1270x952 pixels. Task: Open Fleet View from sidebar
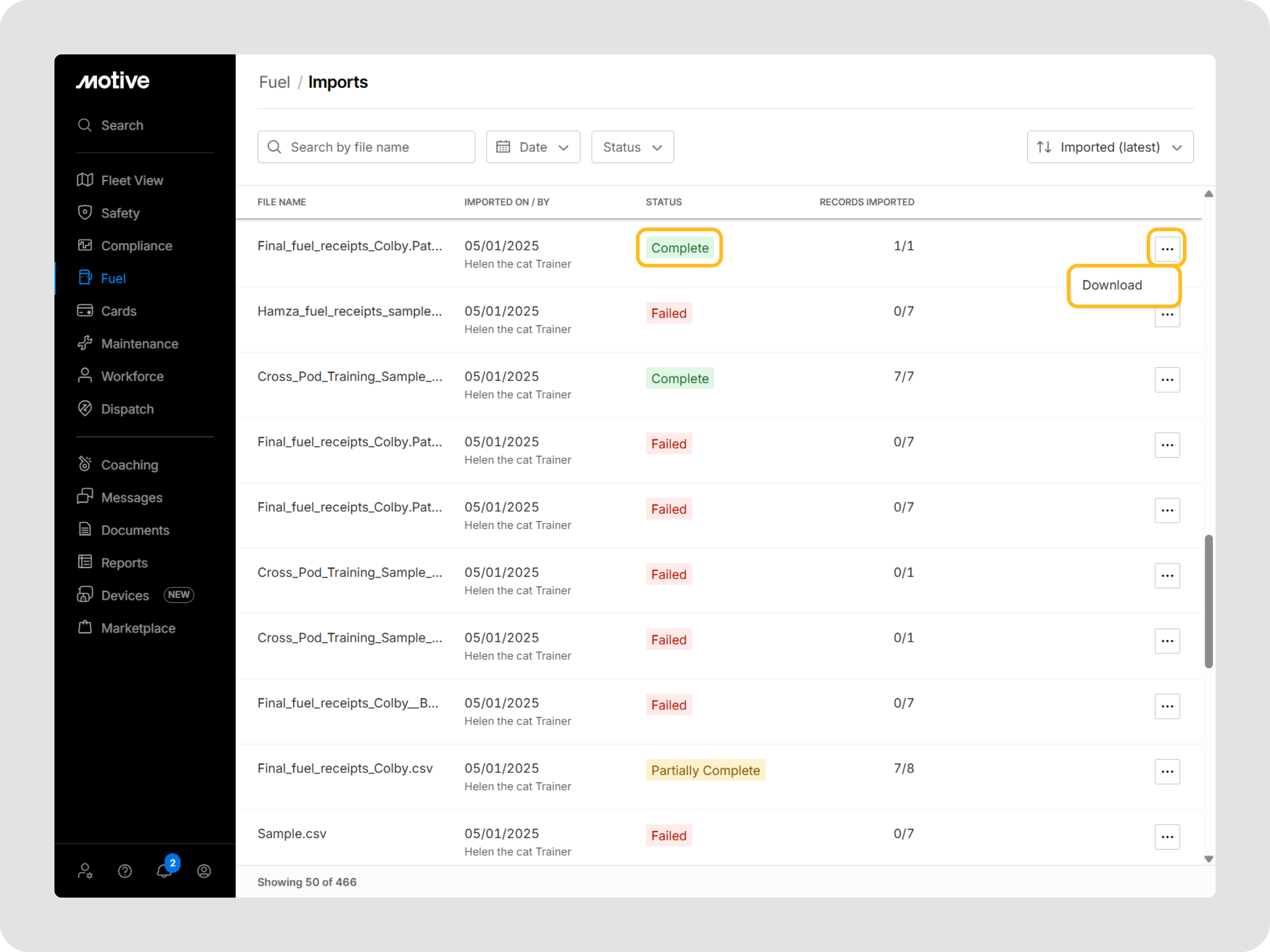tap(132, 180)
